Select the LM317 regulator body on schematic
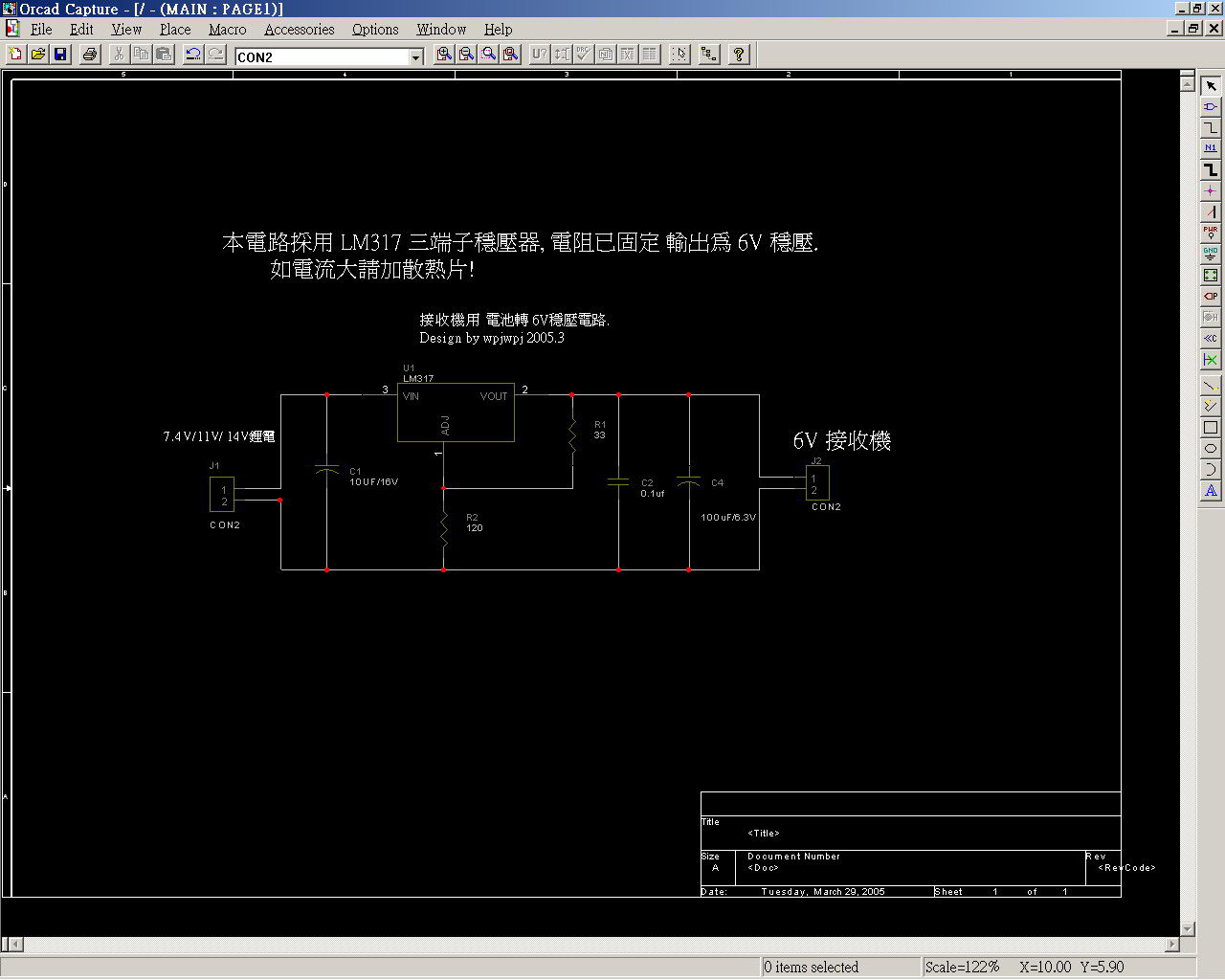The image size is (1225, 980). click(x=456, y=412)
